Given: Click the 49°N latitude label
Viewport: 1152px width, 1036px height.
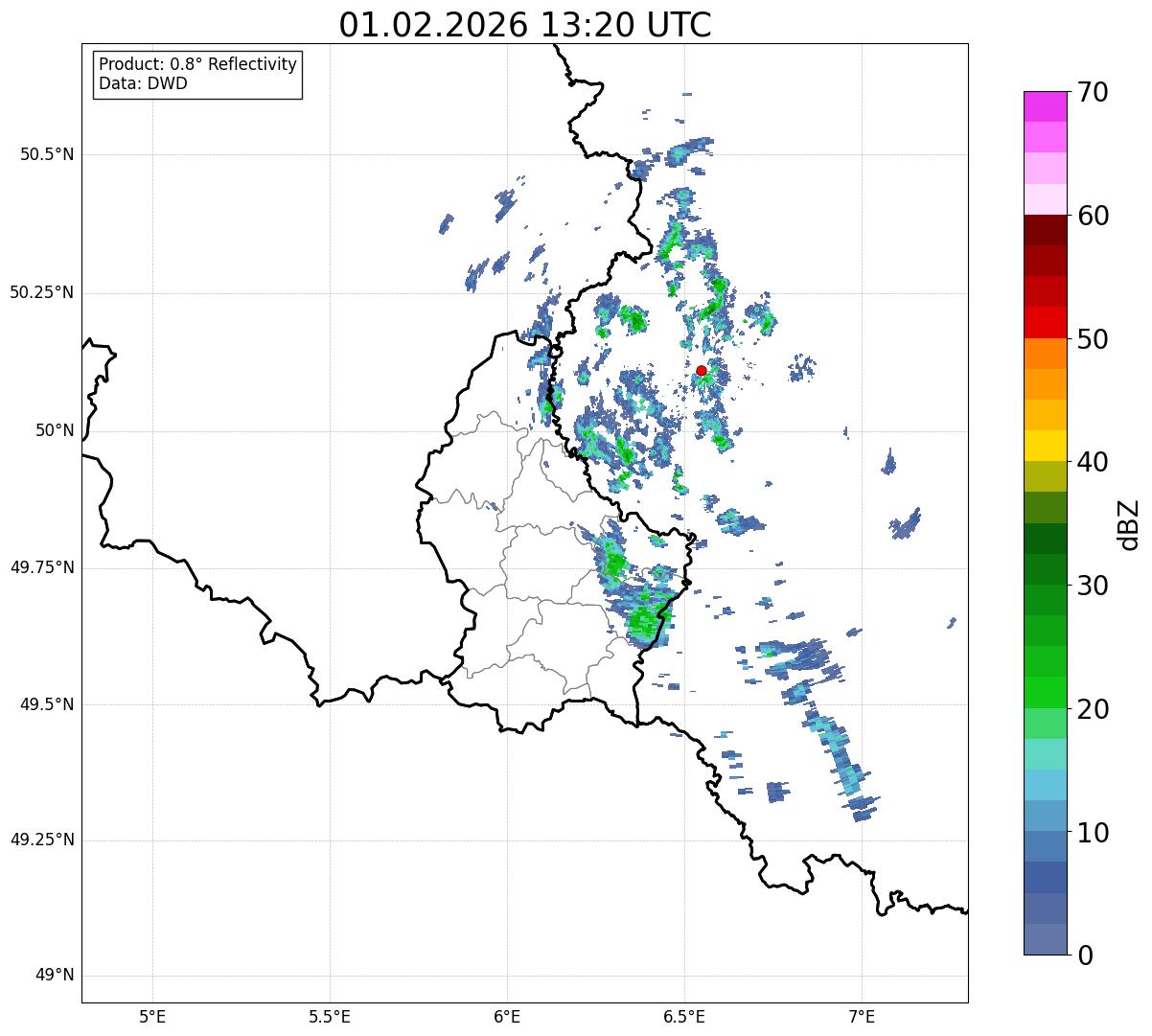Looking at the screenshot, I should [55, 976].
